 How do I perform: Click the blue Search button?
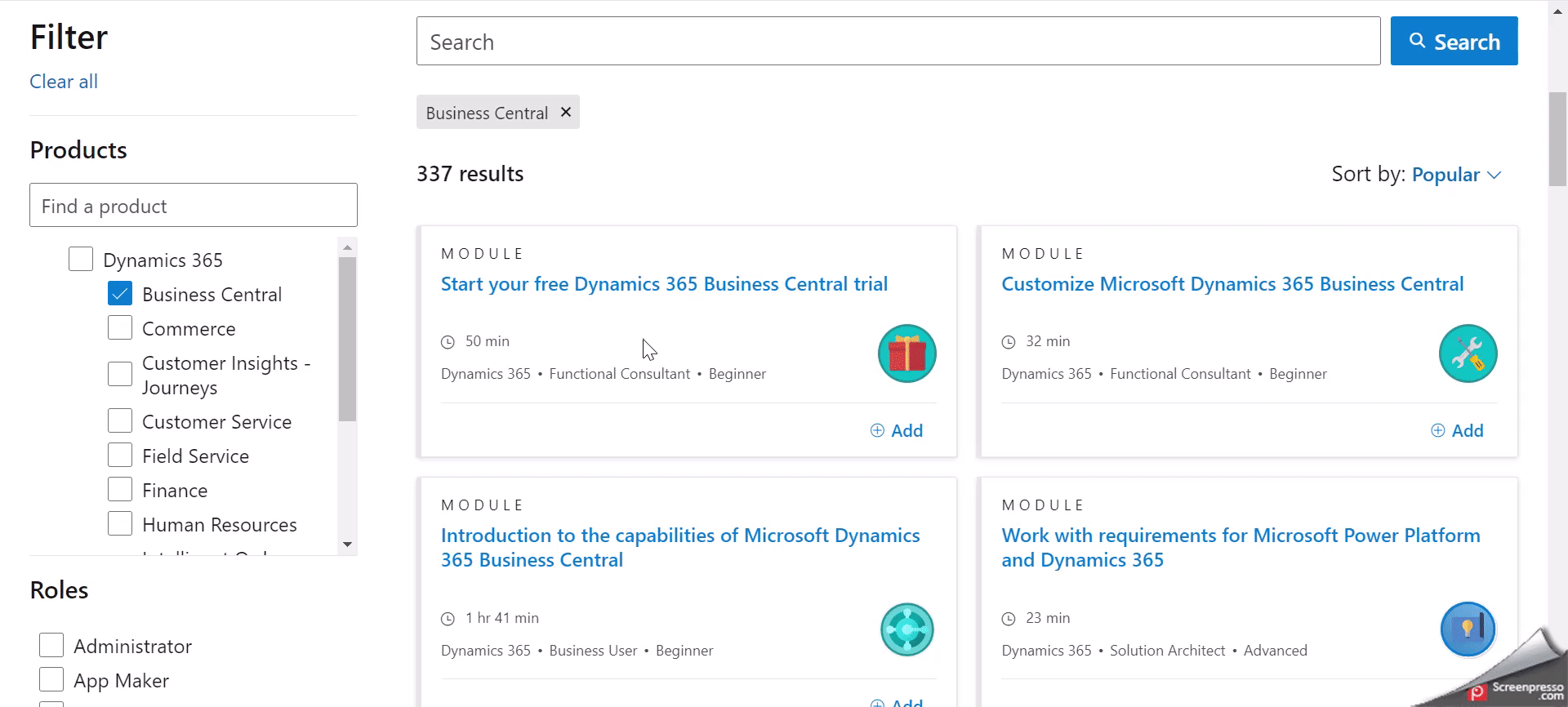point(1454,42)
